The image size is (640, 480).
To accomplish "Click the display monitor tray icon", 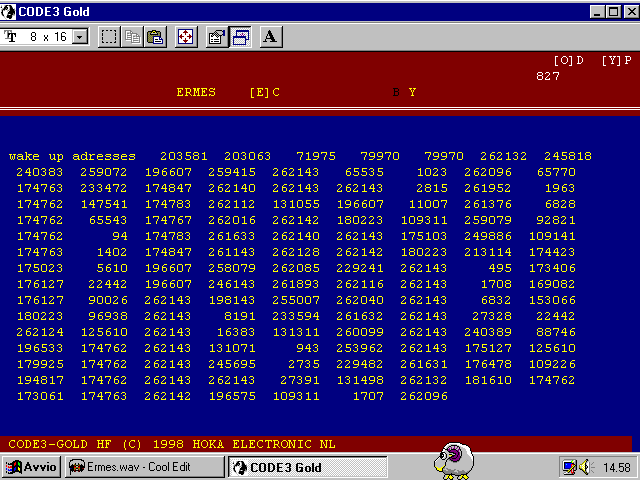I will pos(569,467).
